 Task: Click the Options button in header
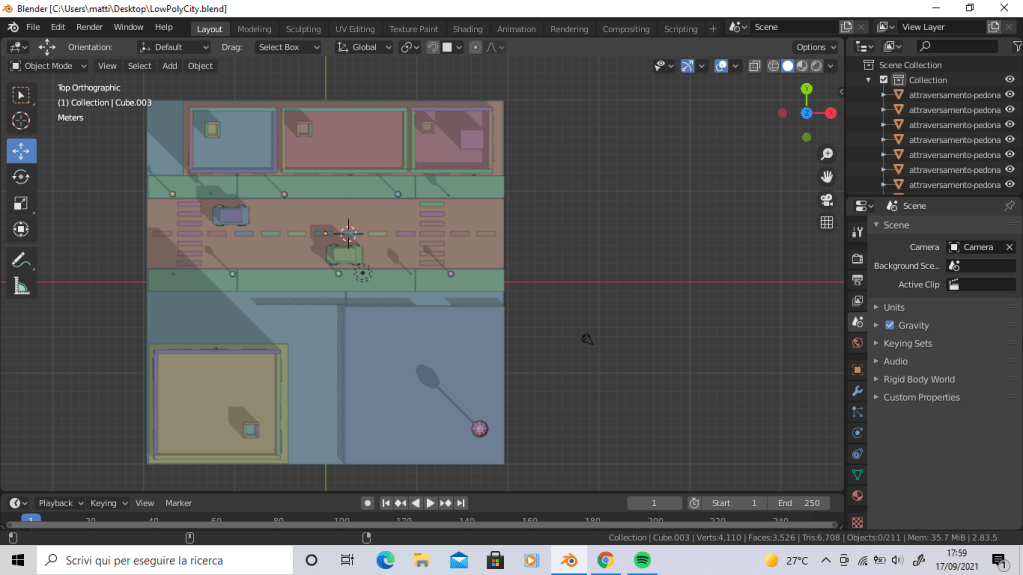coord(816,47)
